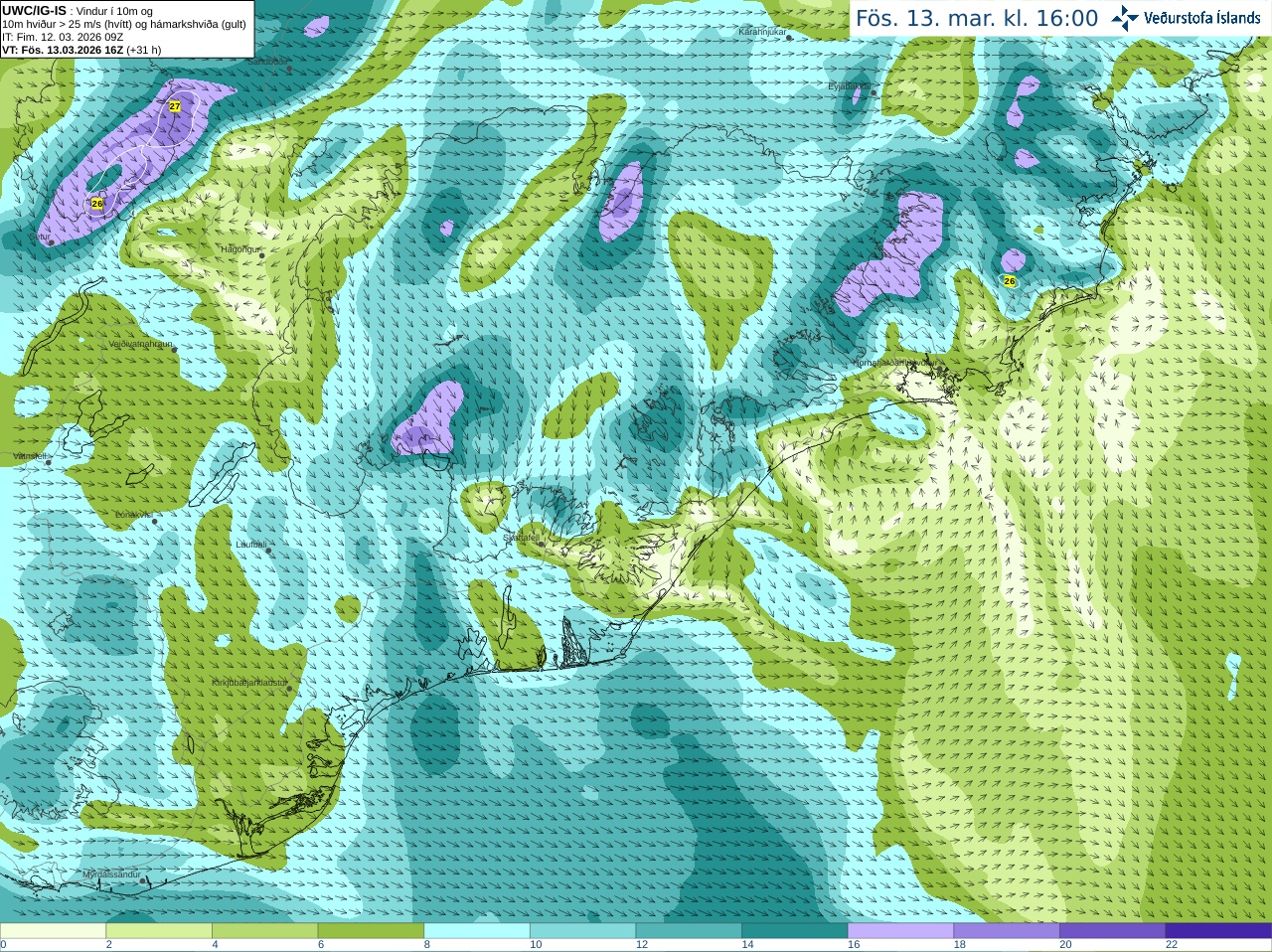This screenshot has width=1272, height=952.
Task: Click the Laufbali station dot
Action: coord(269,551)
